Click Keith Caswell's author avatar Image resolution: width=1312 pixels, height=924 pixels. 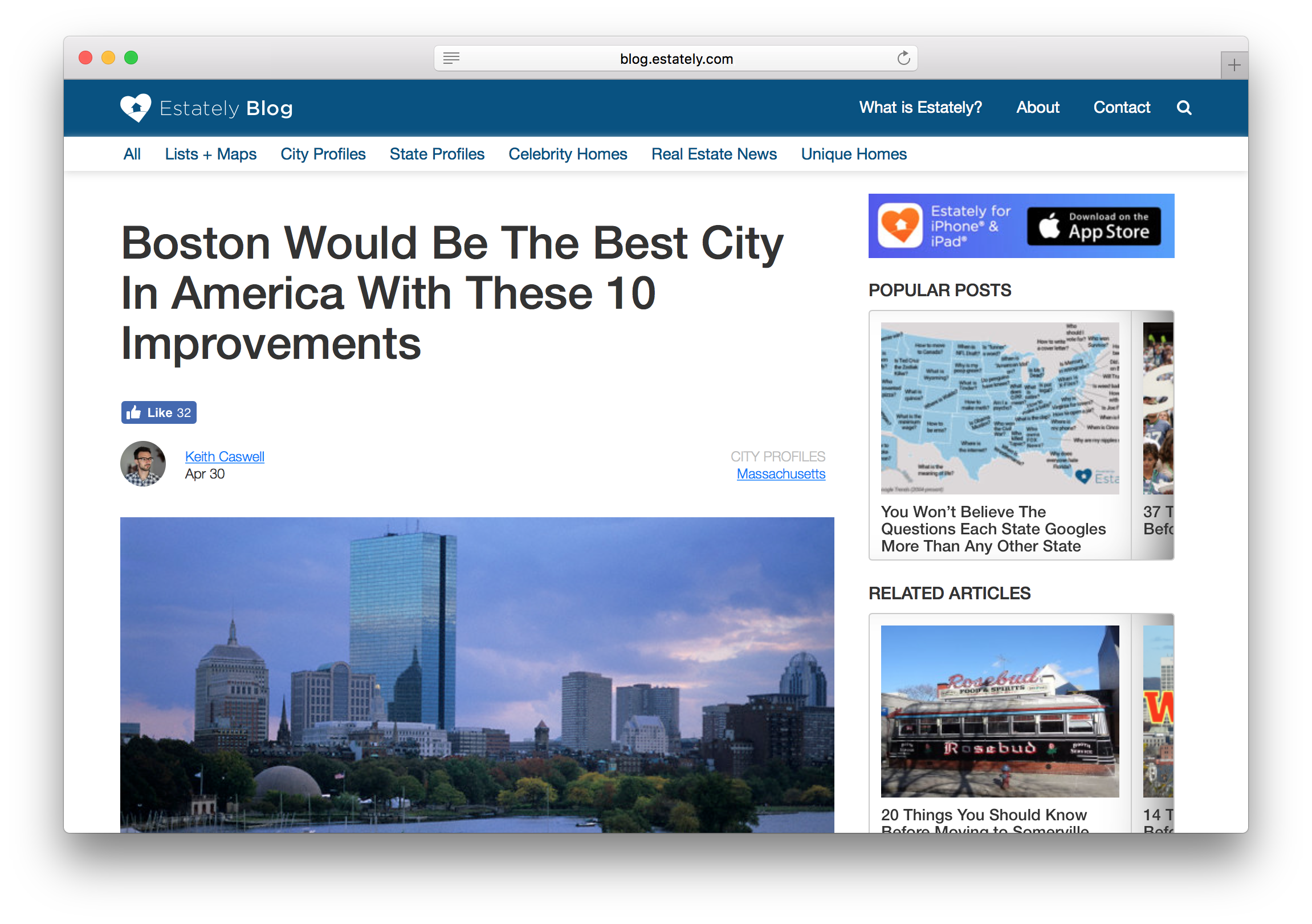coord(143,464)
